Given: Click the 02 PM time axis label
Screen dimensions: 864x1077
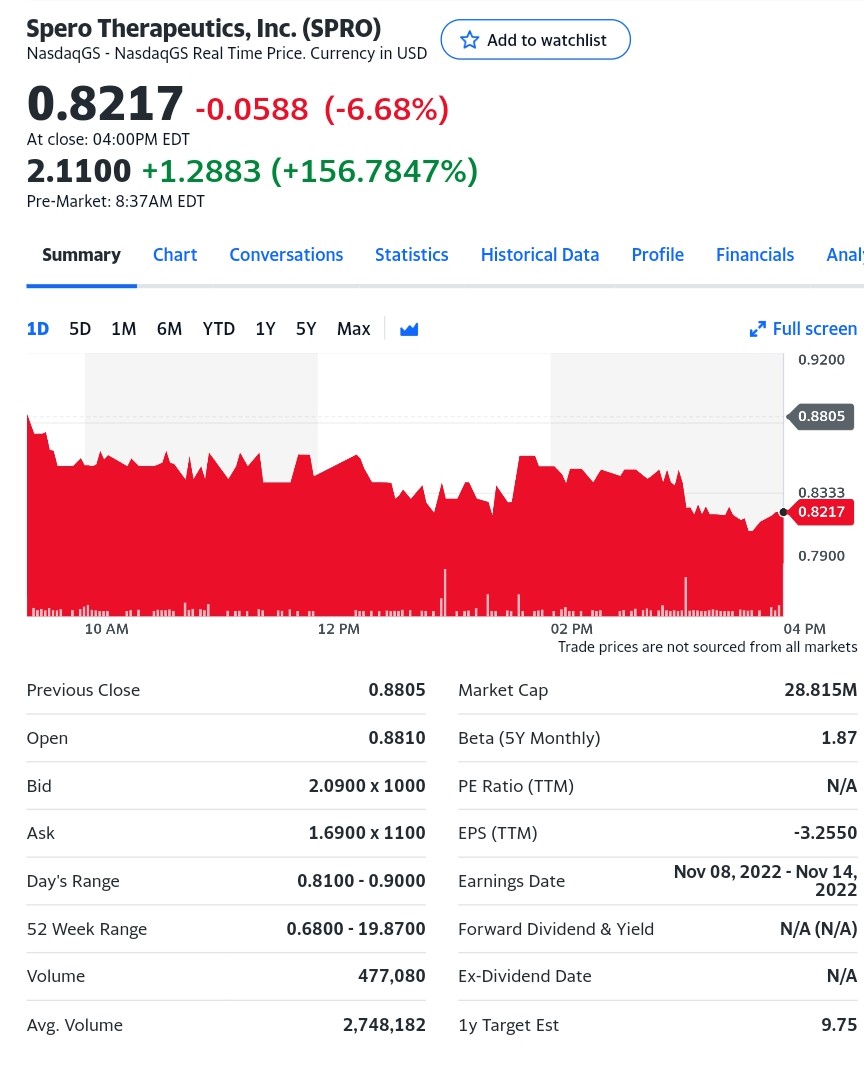Looking at the screenshot, I should (571, 629).
